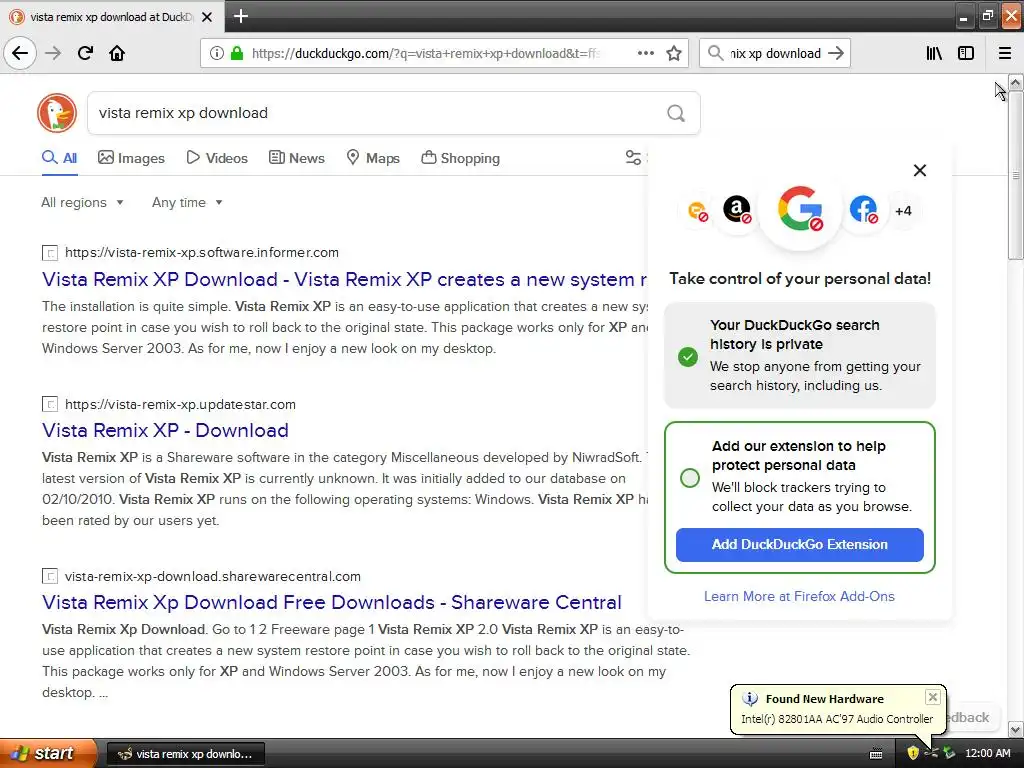Click the search bar magnifier icon
Screen dimensions: 1024x768
tap(716, 53)
